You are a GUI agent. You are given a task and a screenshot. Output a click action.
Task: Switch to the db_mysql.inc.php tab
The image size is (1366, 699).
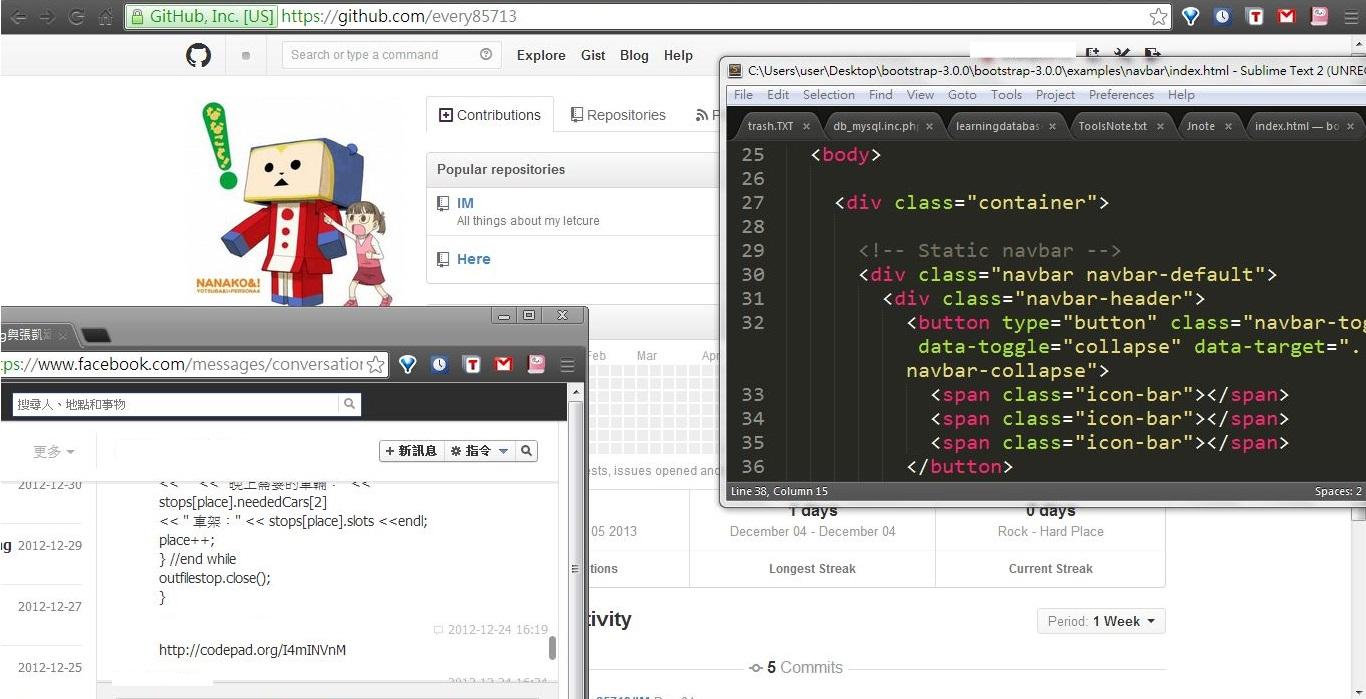coord(876,126)
